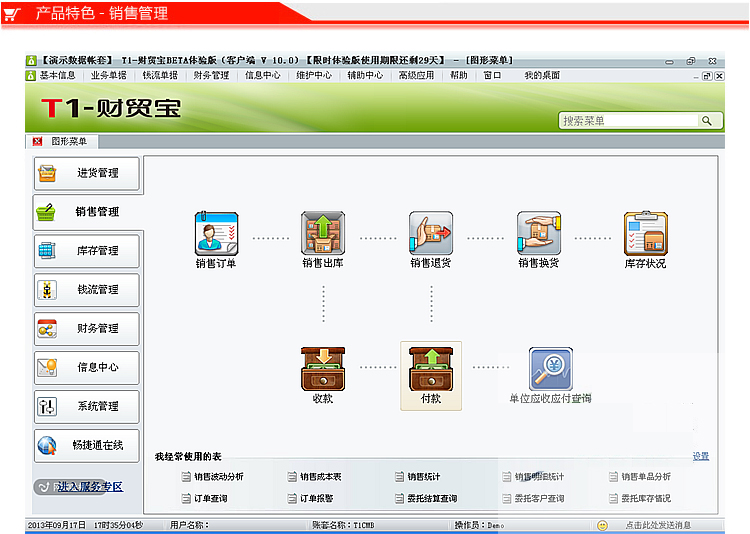
Task: Open the 付款 payment chest icon
Action: (x=430, y=369)
